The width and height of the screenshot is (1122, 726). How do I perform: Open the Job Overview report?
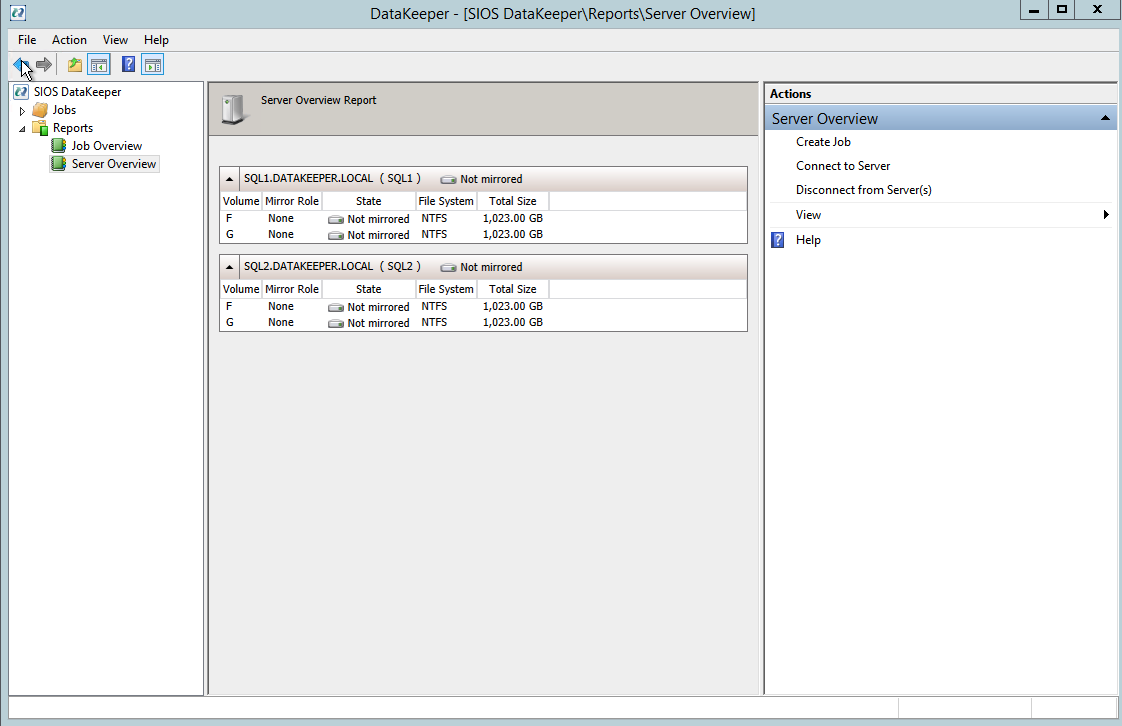(x=106, y=146)
